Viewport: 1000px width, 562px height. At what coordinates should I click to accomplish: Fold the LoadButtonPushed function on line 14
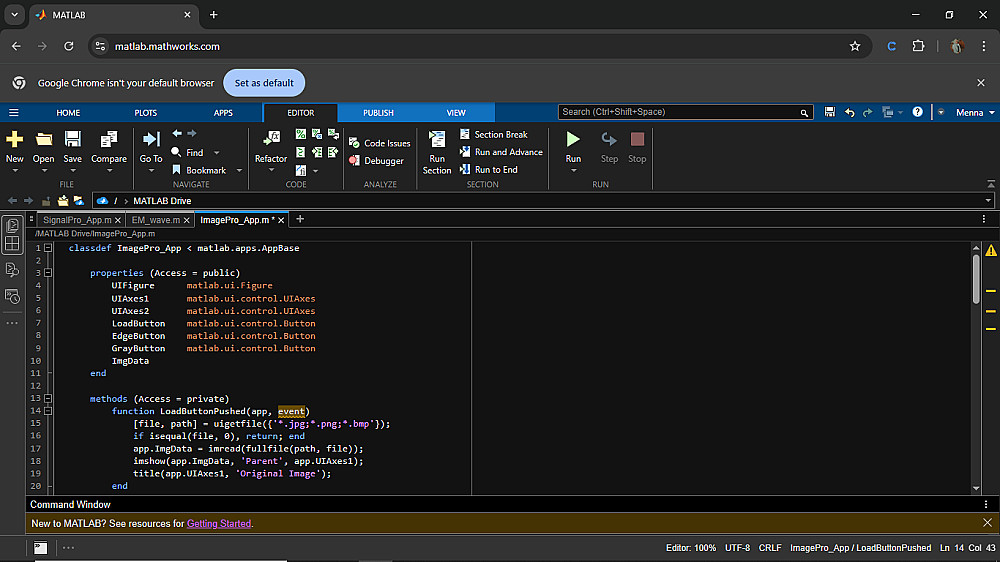[48, 411]
